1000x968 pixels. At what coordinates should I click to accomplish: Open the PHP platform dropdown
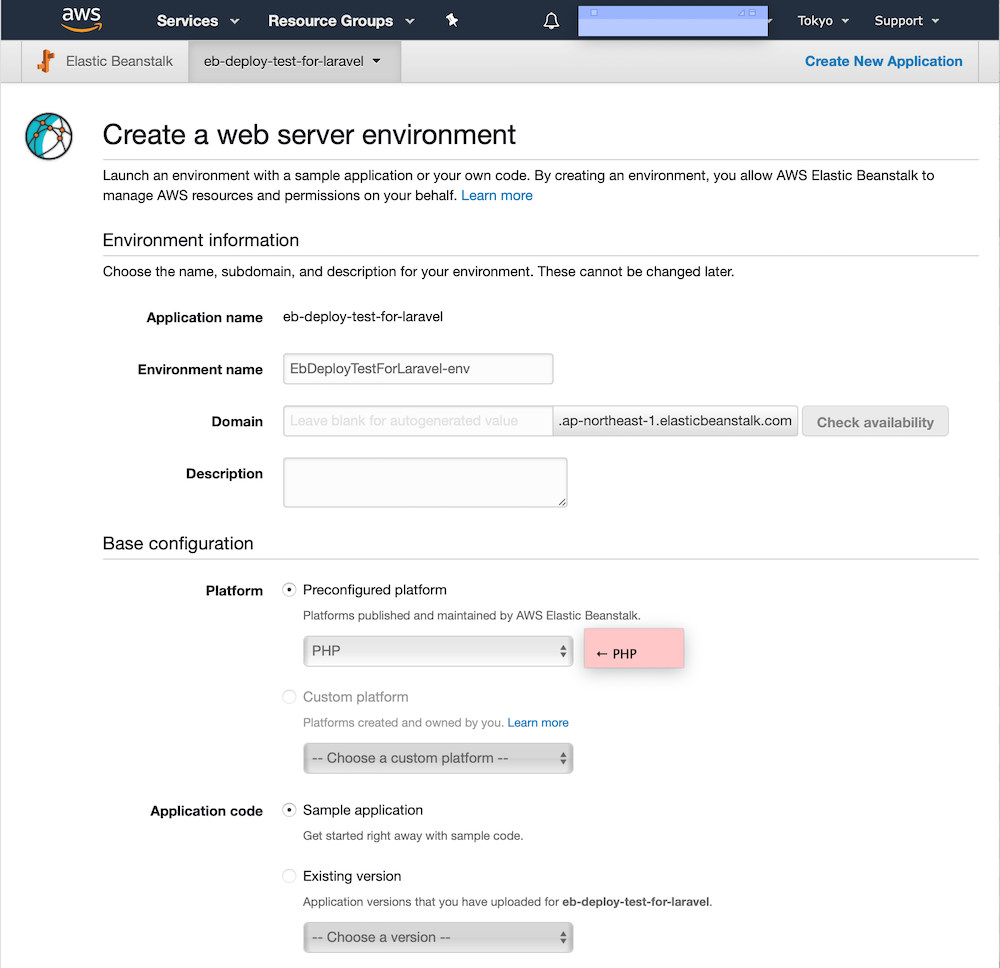pyautogui.click(x=437, y=651)
